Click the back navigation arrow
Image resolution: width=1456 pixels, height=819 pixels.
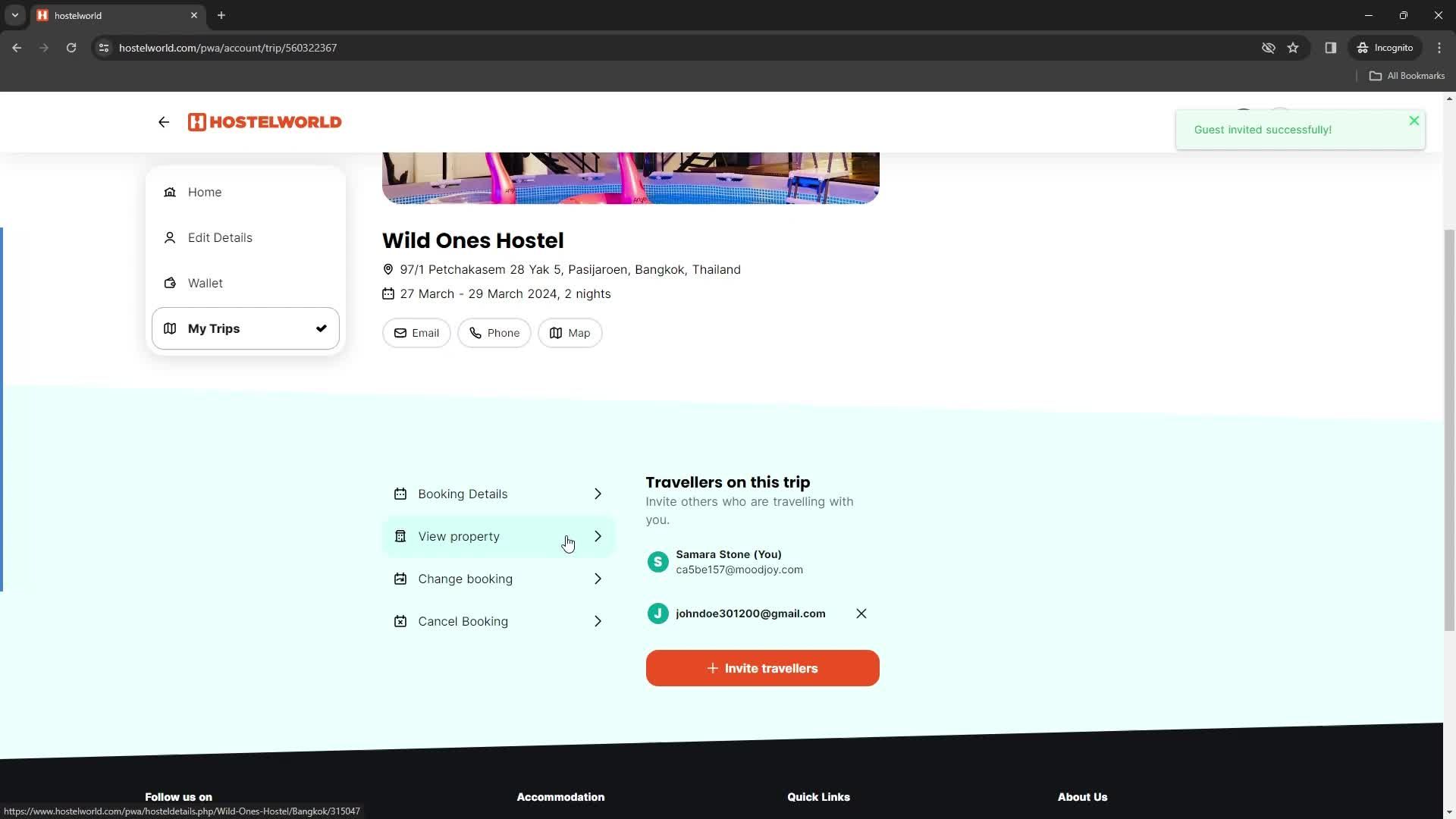click(x=163, y=122)
